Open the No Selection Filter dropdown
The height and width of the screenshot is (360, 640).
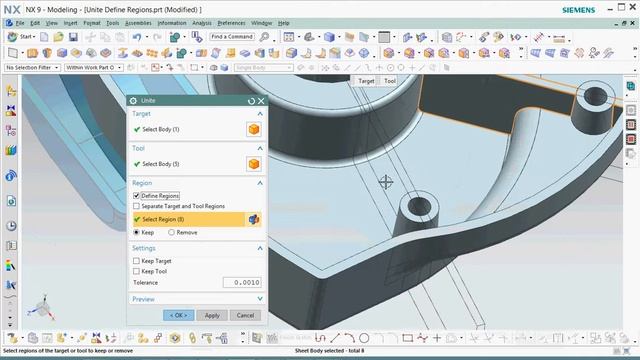[x=32, y=67]
